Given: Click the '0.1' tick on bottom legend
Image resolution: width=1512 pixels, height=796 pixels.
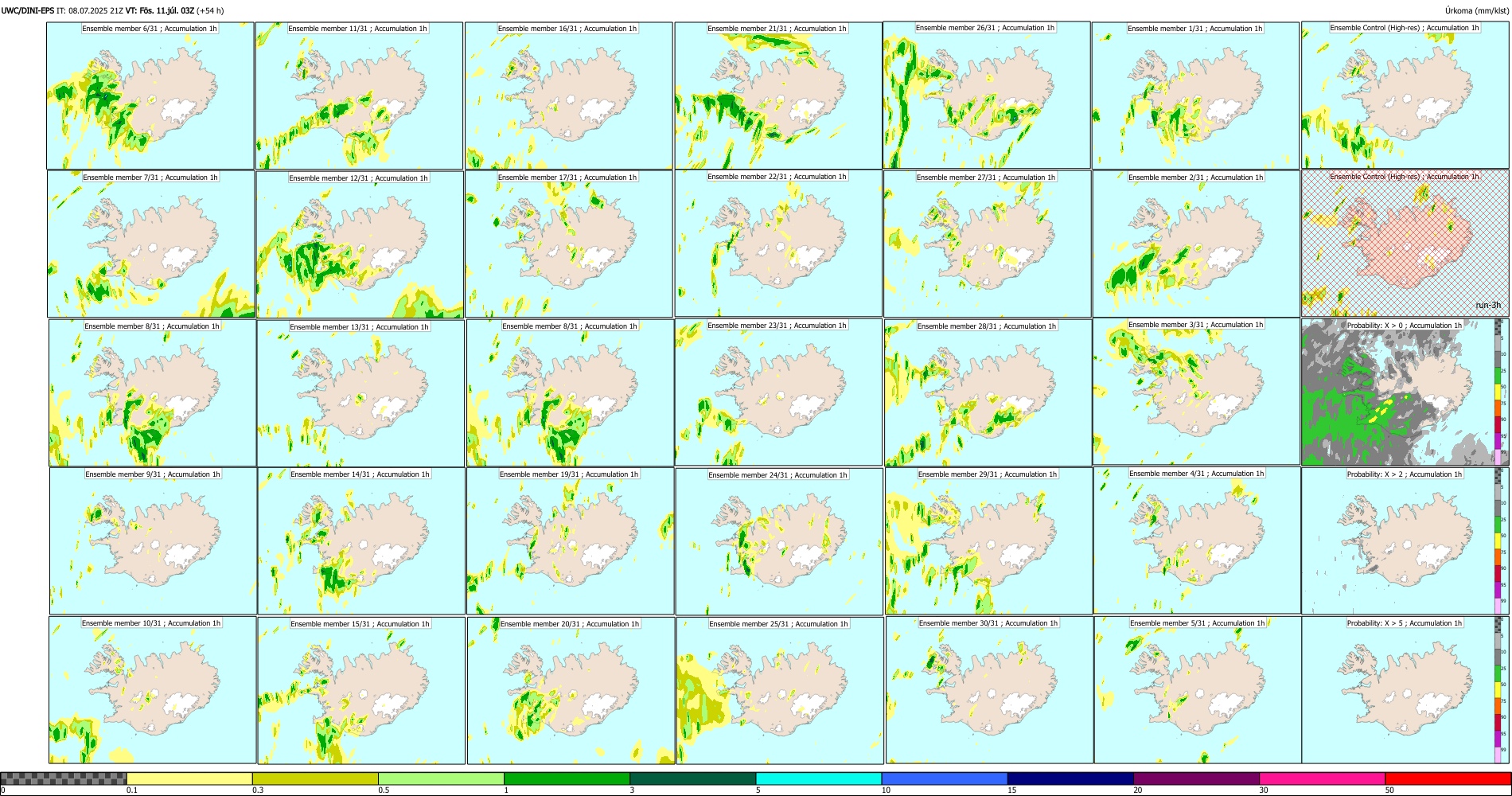Looking at the screenshot, I should [x=131, y=790].
